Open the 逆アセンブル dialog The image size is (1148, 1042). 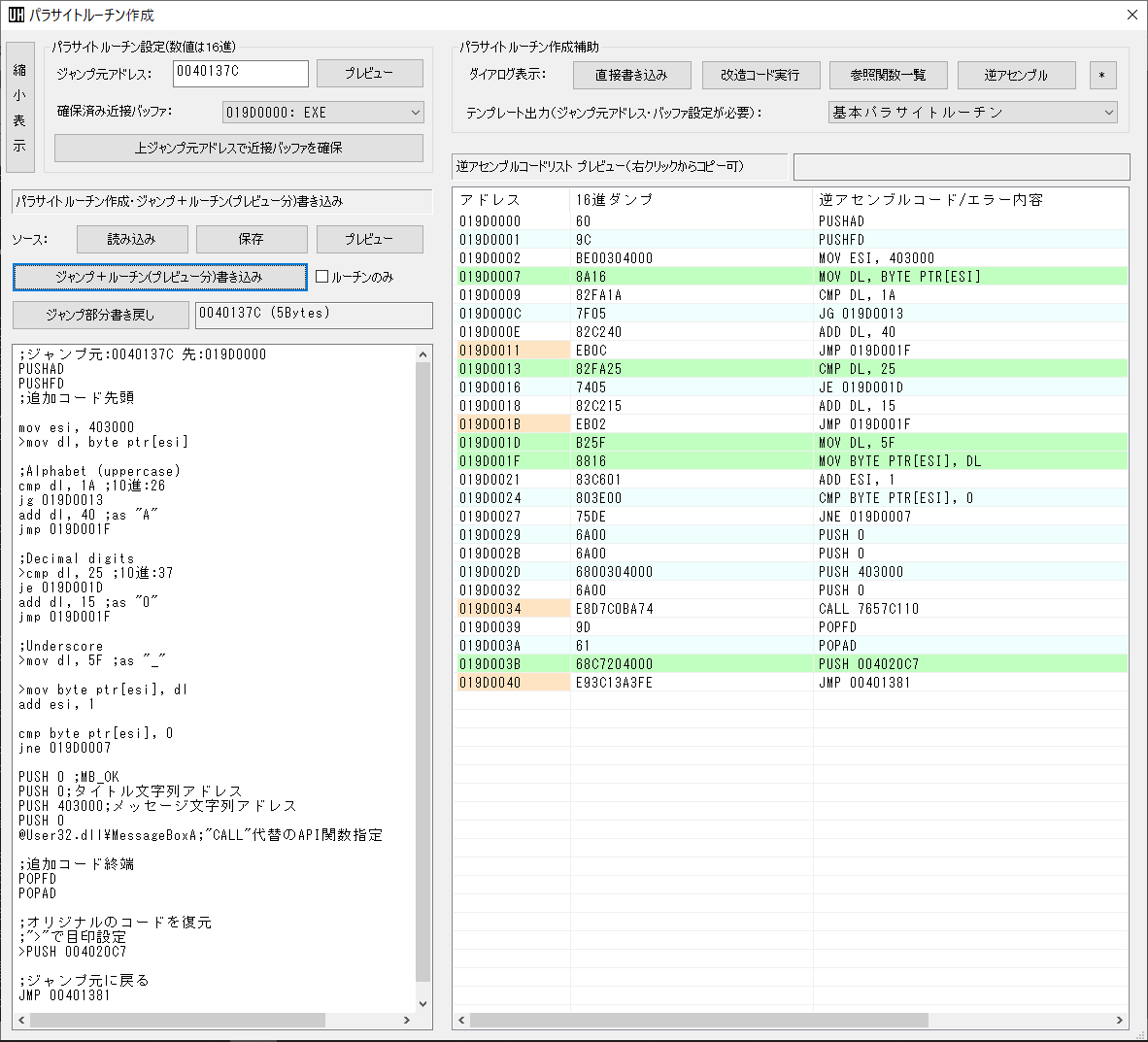pyautogui.click(x=1017, y=75)
